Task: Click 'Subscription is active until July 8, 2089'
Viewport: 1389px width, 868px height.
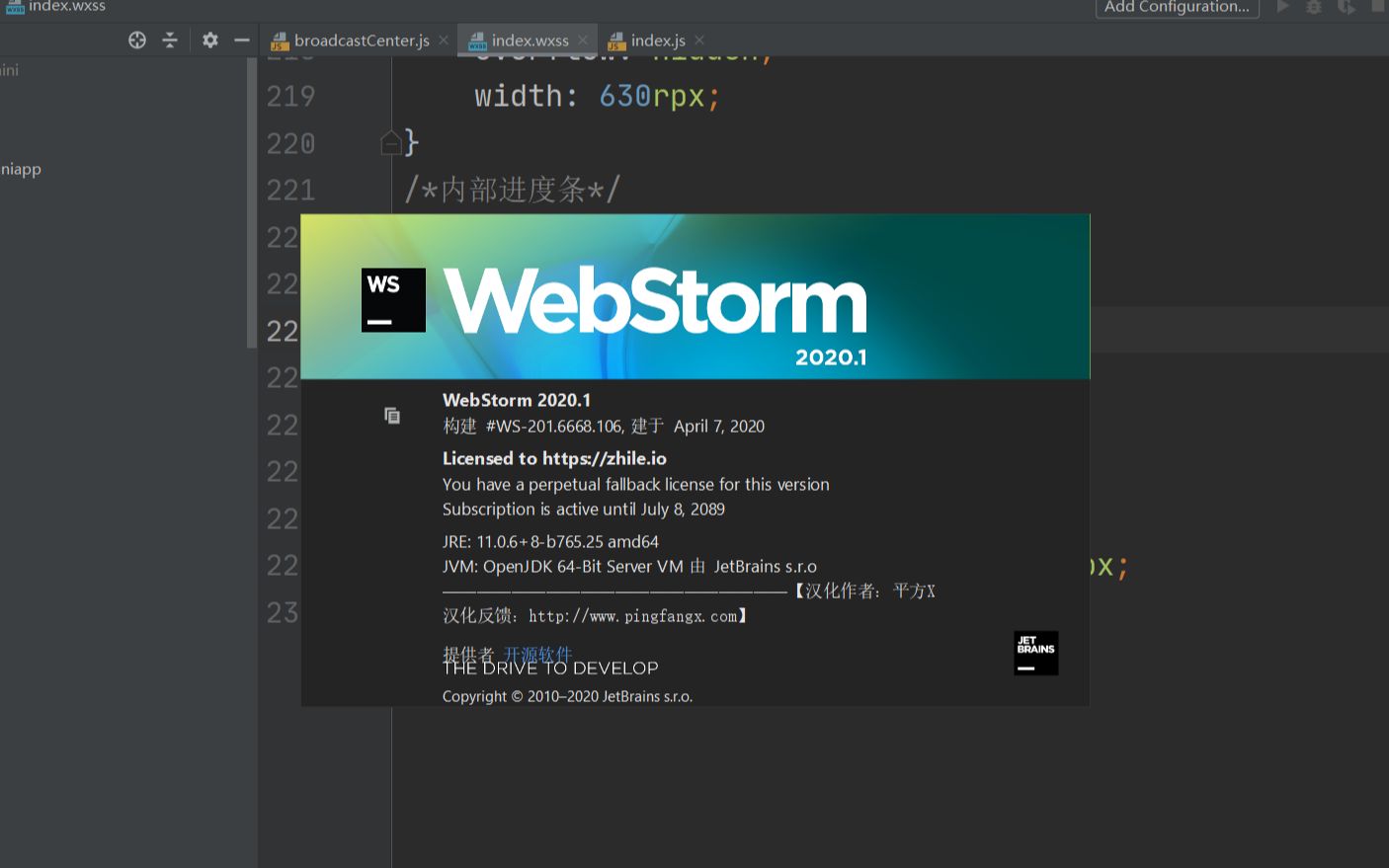Action: (x=584, y=509)
